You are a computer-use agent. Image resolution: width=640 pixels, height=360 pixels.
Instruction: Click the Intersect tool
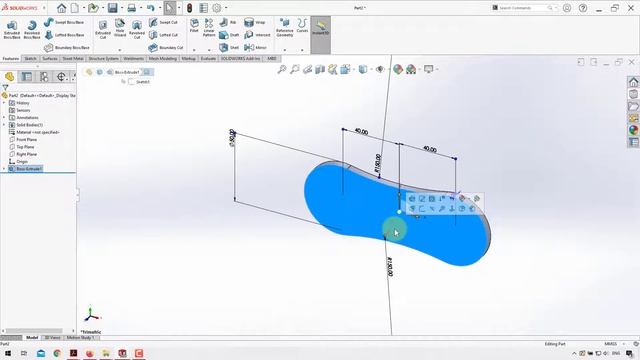(257, 35)
